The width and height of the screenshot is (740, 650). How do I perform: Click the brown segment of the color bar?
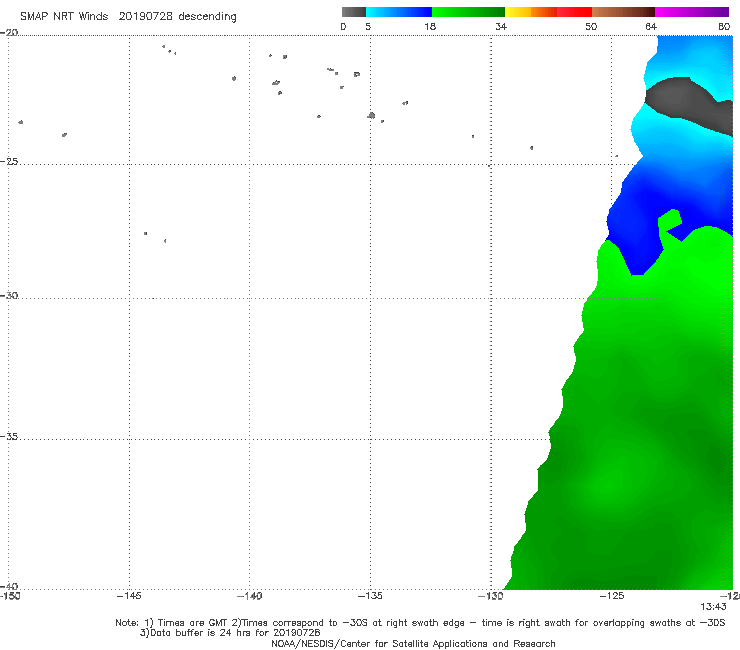click(623, 12)
